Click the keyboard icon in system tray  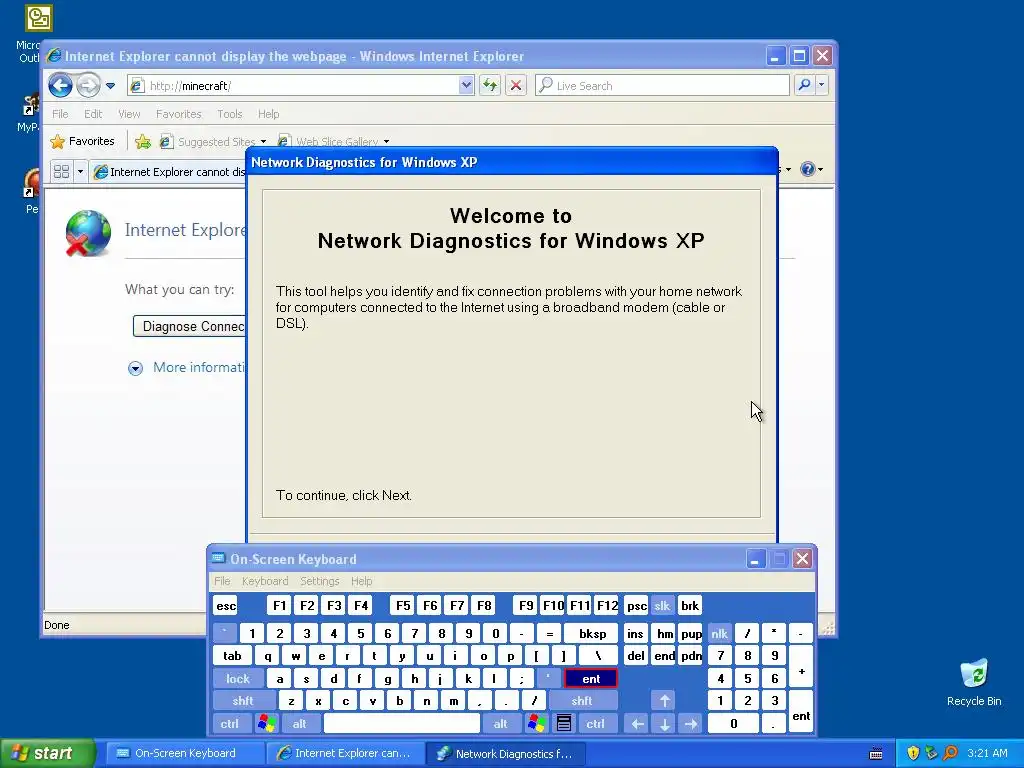point(876,754)
